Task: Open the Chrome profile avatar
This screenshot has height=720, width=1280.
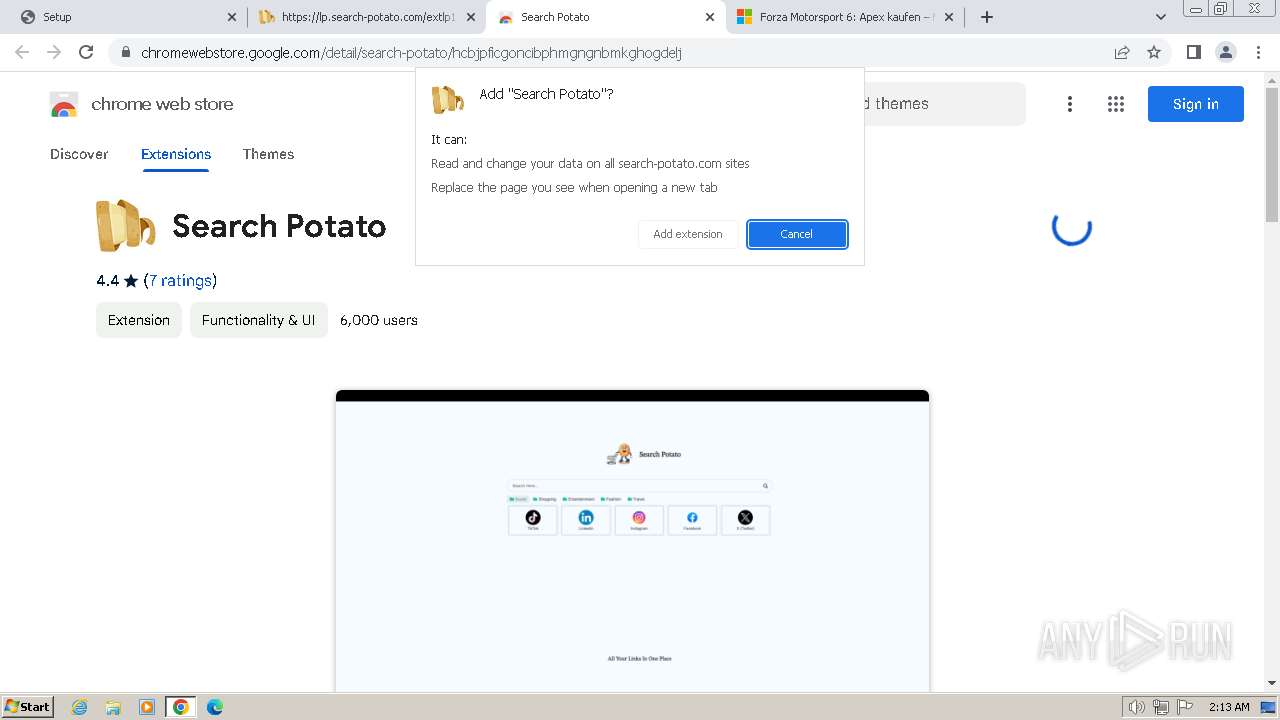Action: click(1226, 52)
